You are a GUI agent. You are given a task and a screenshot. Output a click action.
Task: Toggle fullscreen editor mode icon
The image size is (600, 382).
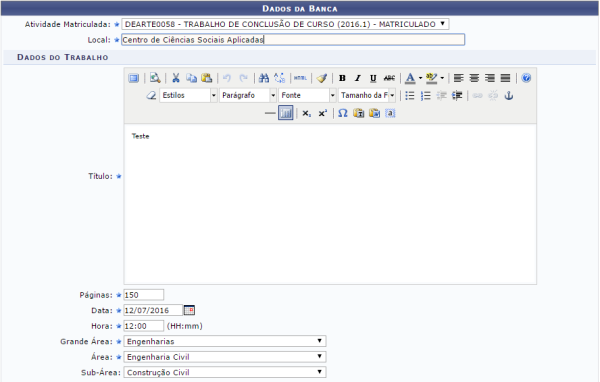coord(134,78)
